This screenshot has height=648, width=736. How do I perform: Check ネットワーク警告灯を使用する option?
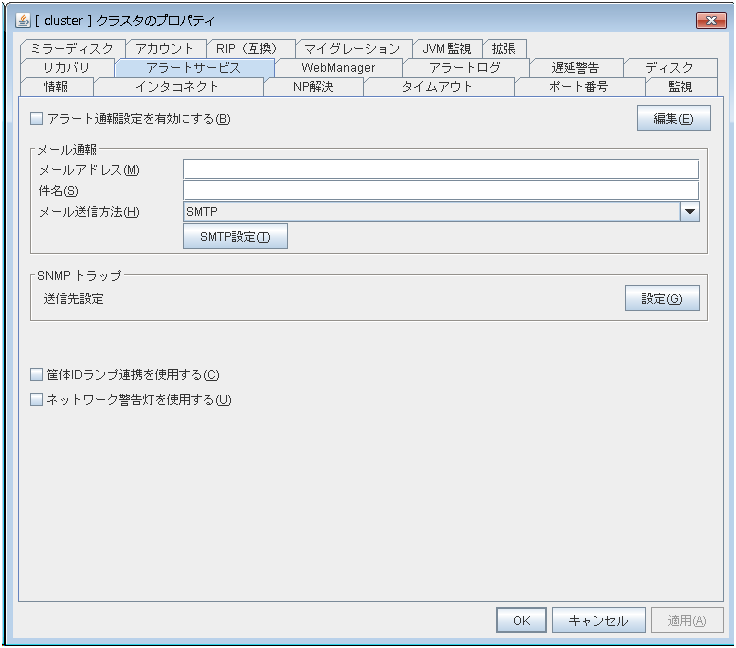coord(37,400)
